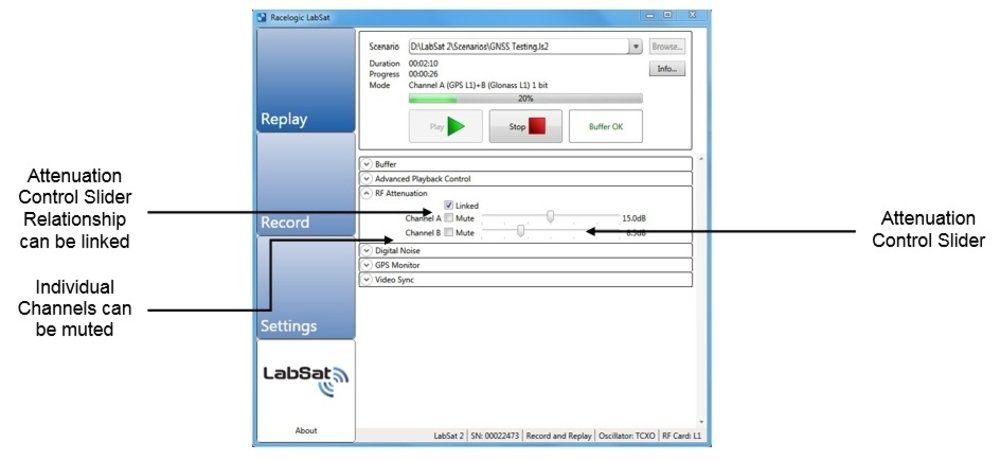Click the Scenario file path field
The image size is (1000, 461).
pyautogui.click(x=518, y=47)
